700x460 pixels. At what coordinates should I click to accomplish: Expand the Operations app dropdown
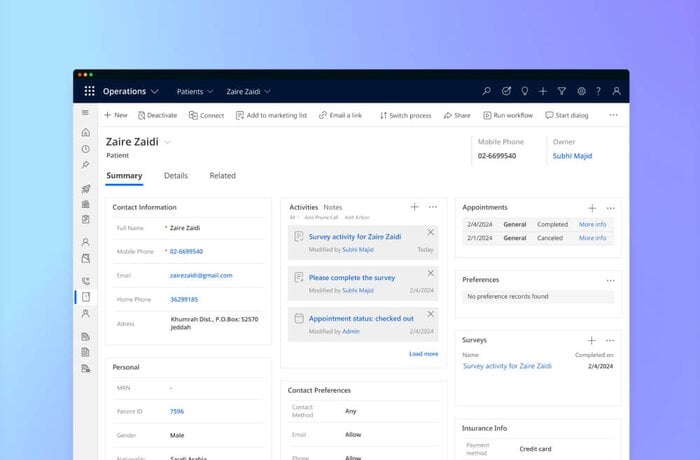(x=131, y=91)
